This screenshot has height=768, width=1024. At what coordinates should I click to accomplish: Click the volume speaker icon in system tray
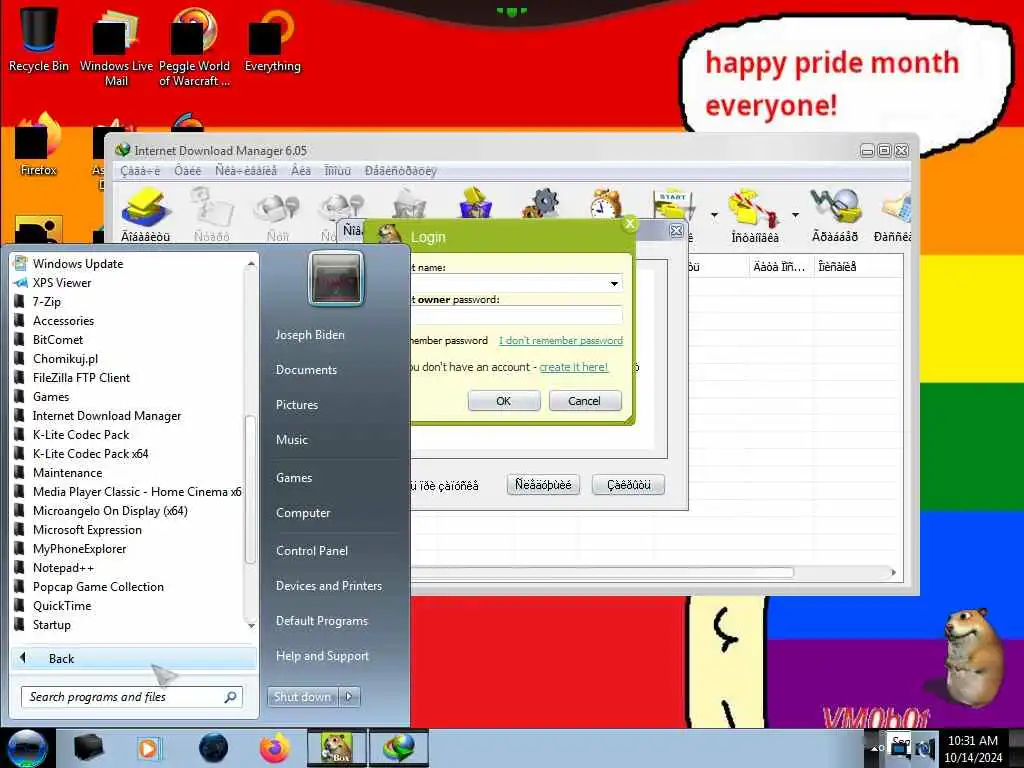925,748
